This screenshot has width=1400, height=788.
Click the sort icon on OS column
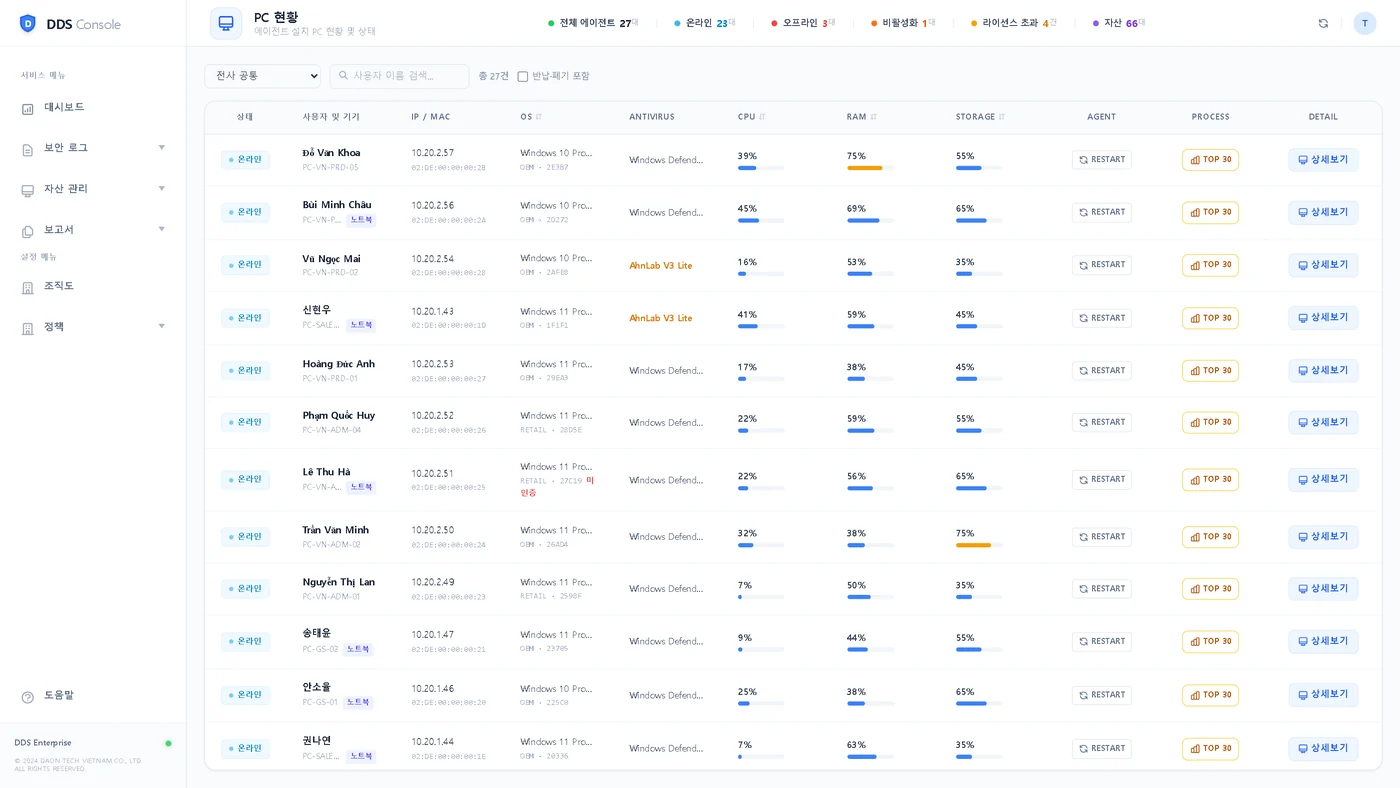(539, 117)
